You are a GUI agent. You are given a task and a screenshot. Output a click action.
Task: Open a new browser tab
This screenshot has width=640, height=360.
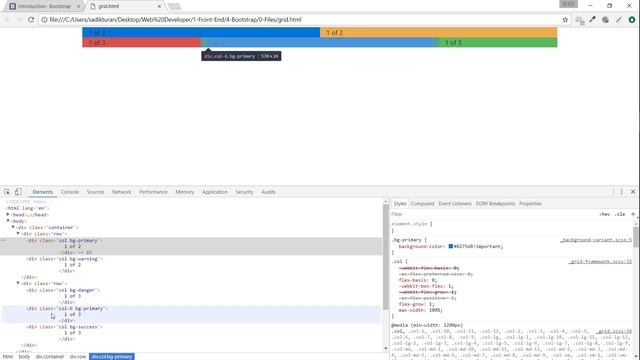pos(174,6)
